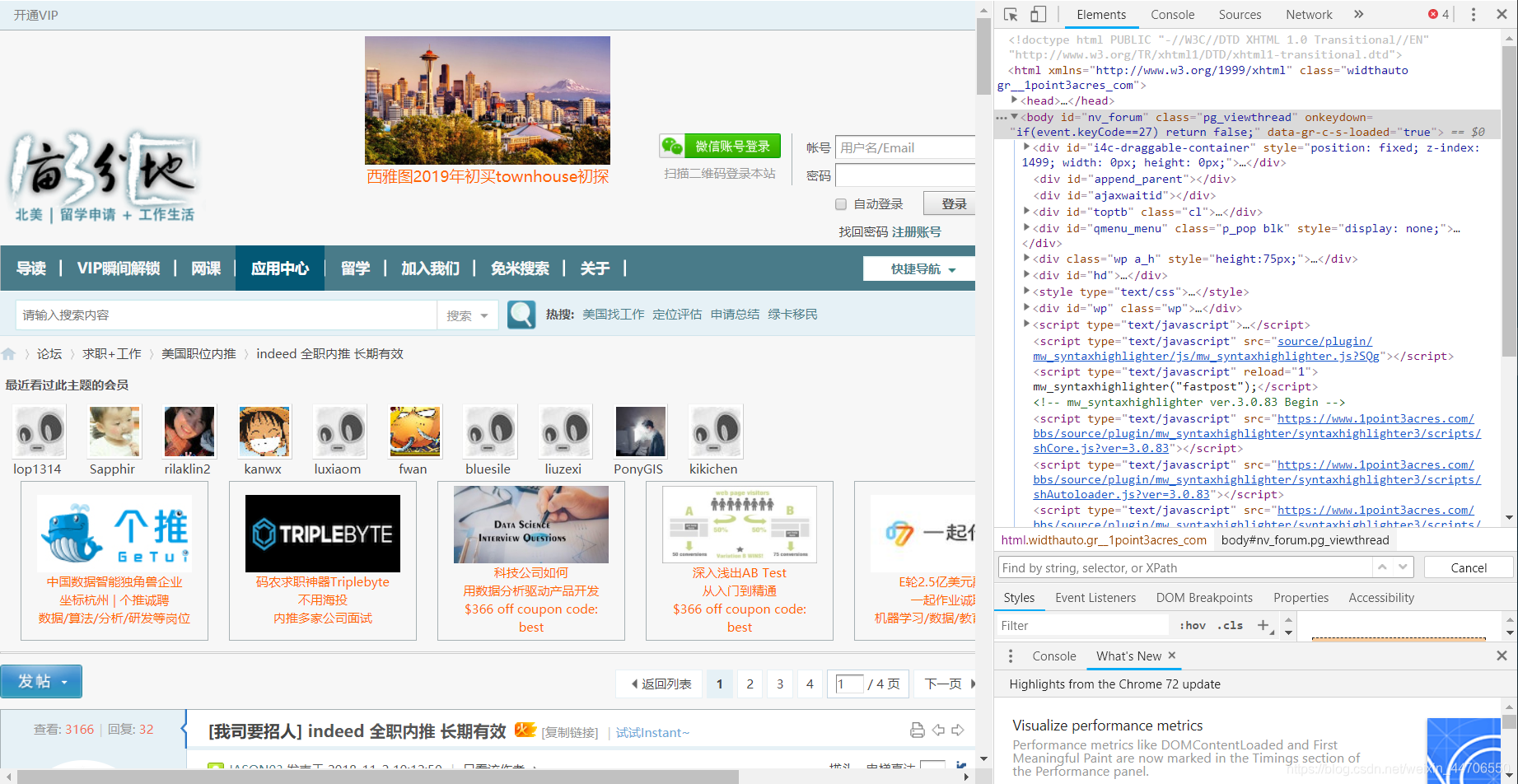Open the 注册账号 link
Image resolution: width=1518 pixels, height=784 pixels.
pos(916,232)
